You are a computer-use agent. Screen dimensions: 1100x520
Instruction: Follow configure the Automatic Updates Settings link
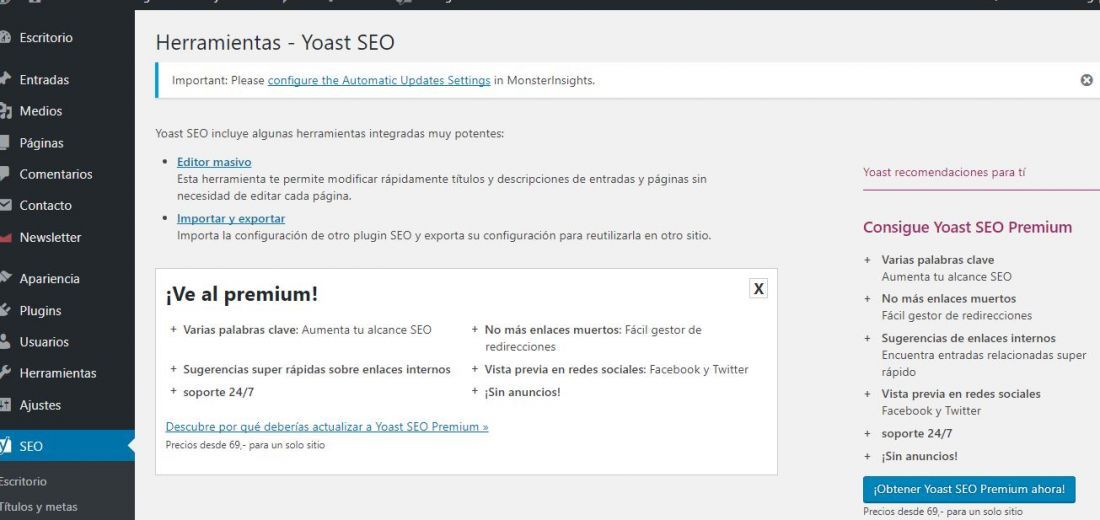(x=379, y=80)
